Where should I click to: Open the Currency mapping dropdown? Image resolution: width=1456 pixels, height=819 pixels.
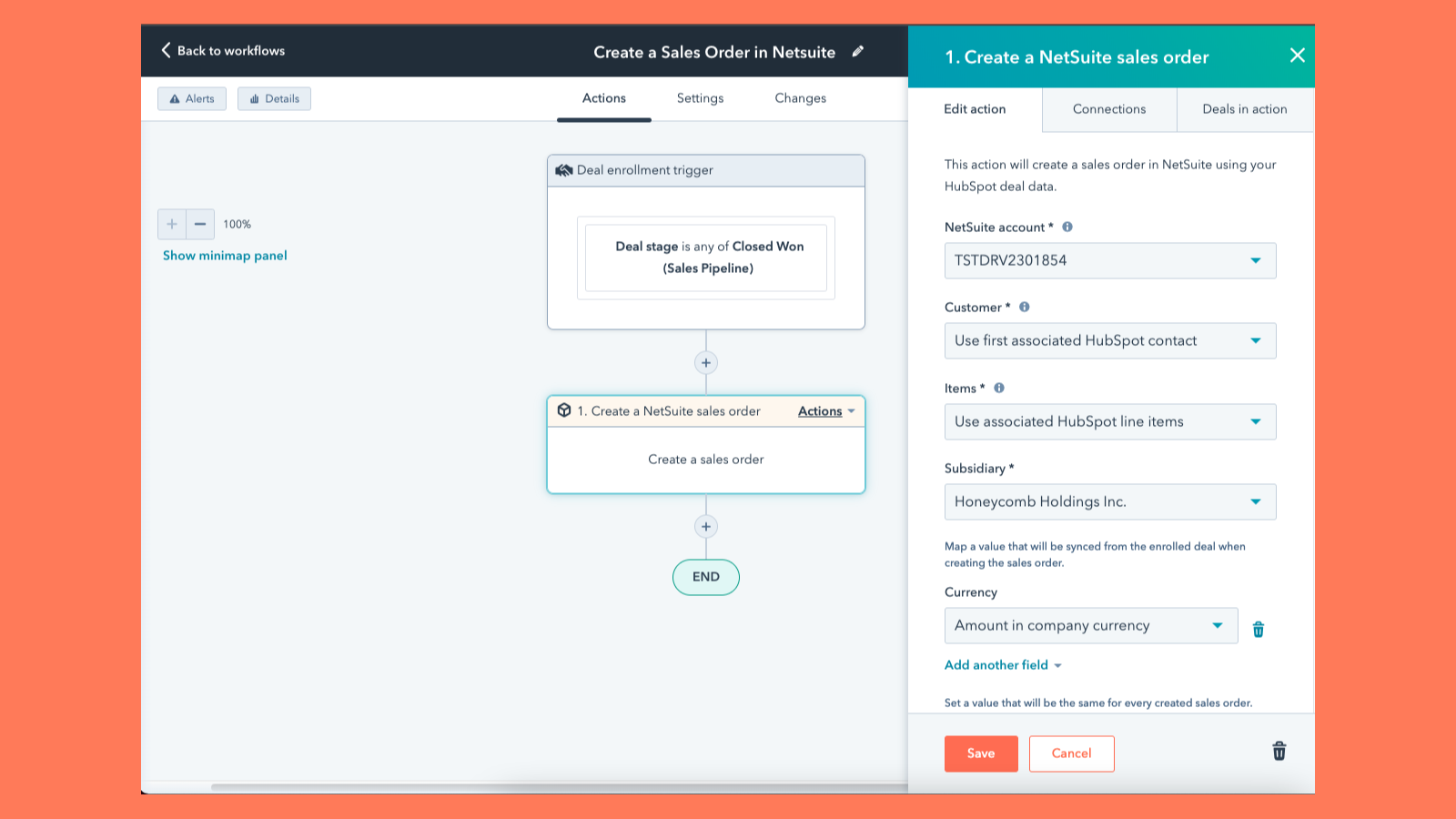click(1218, 625)
